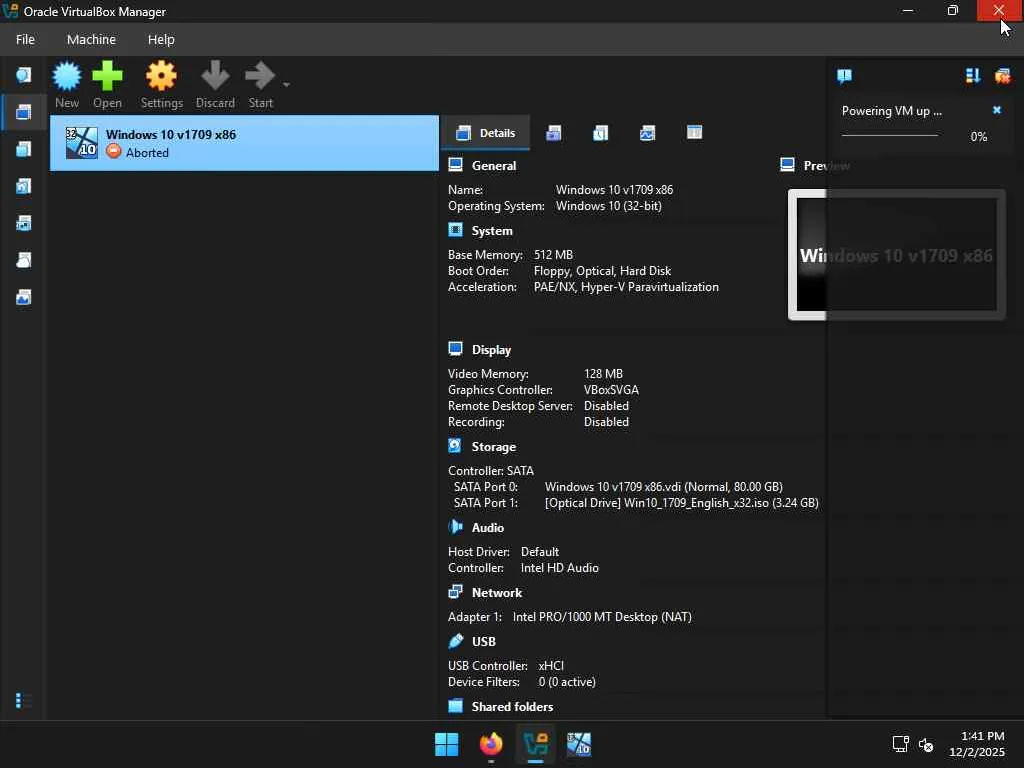1024x768 pixels.
Task: Click the clear finished notifications icon
Action: [1002, 76]
